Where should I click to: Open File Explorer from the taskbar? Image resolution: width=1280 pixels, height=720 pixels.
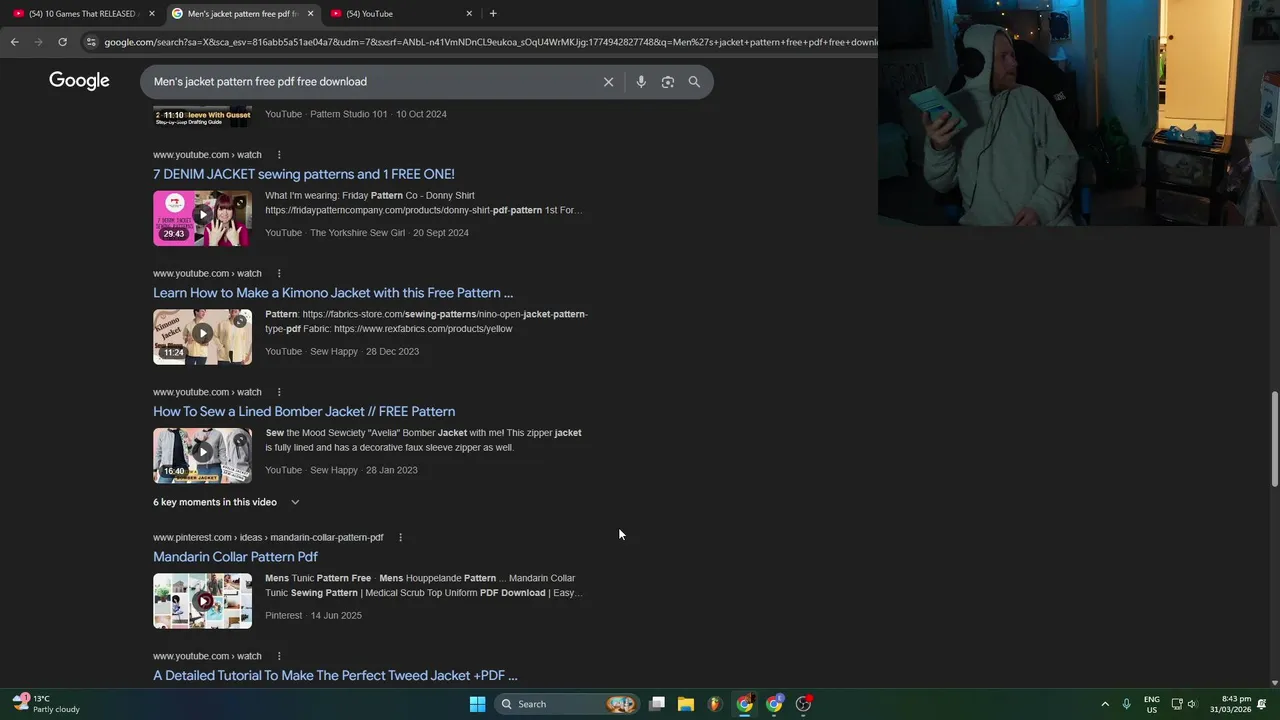click(685, 704)
